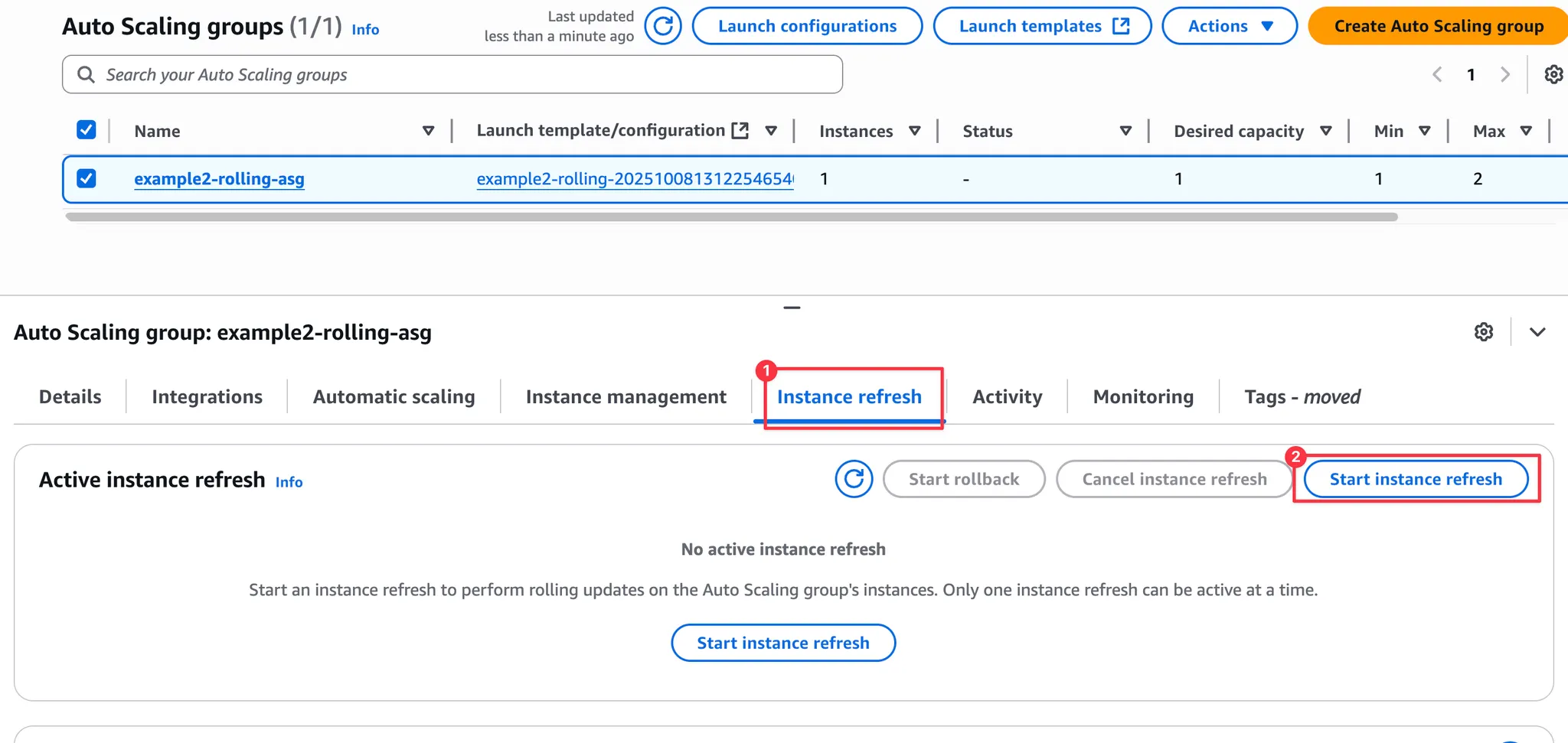Sort by Launch template/configuration column arrow

(x=771, y=131)
